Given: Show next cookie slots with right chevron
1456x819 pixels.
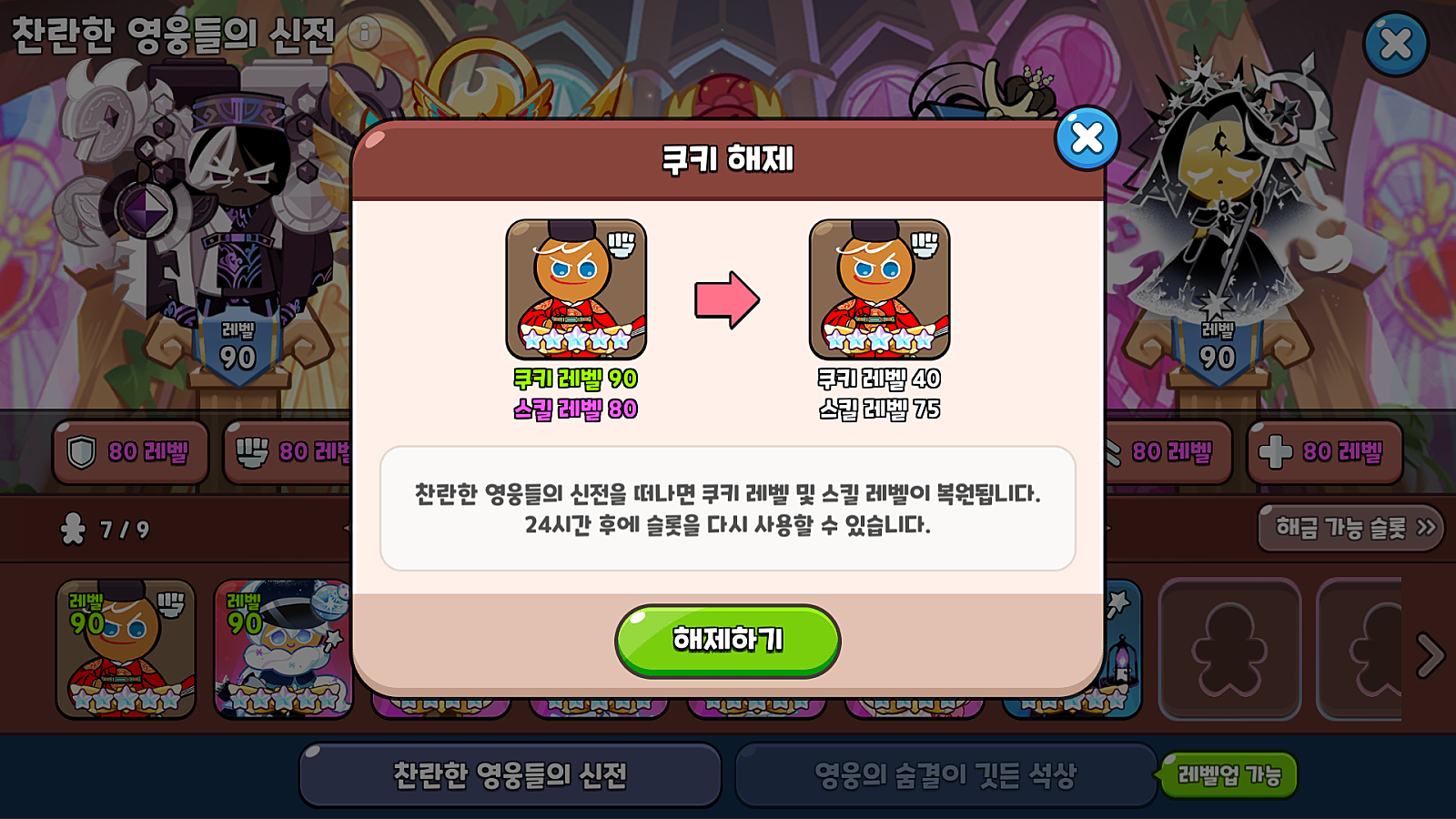Looking at the screenshot, I should (1430, 655).
